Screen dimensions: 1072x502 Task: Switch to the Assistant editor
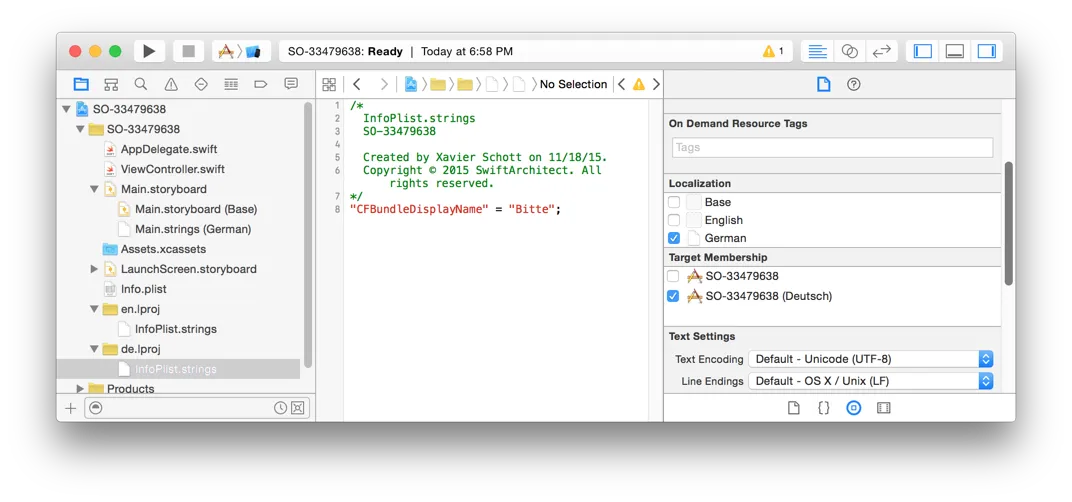tap(849, 51)
